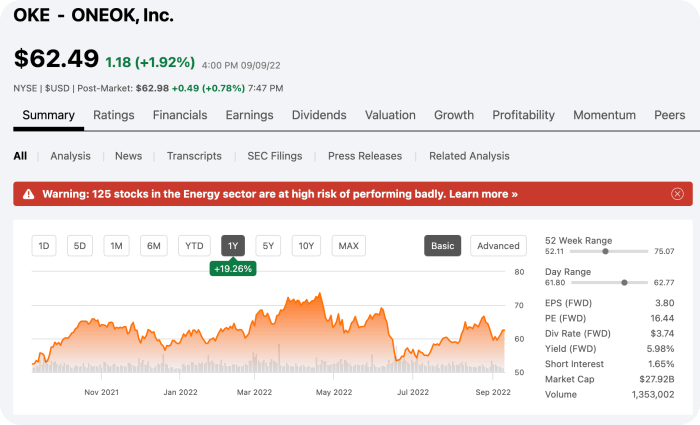View the Valuation tab

390,115
